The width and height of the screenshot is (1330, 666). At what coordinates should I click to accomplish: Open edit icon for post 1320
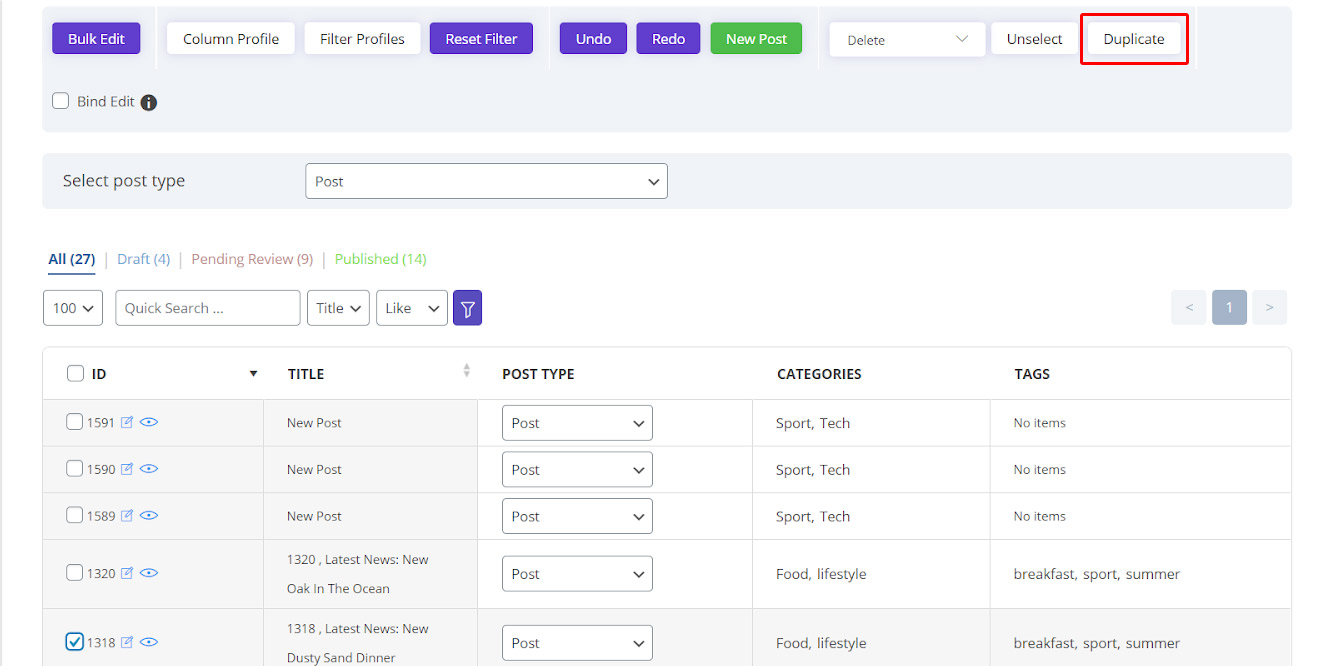[x=127, y=573]
